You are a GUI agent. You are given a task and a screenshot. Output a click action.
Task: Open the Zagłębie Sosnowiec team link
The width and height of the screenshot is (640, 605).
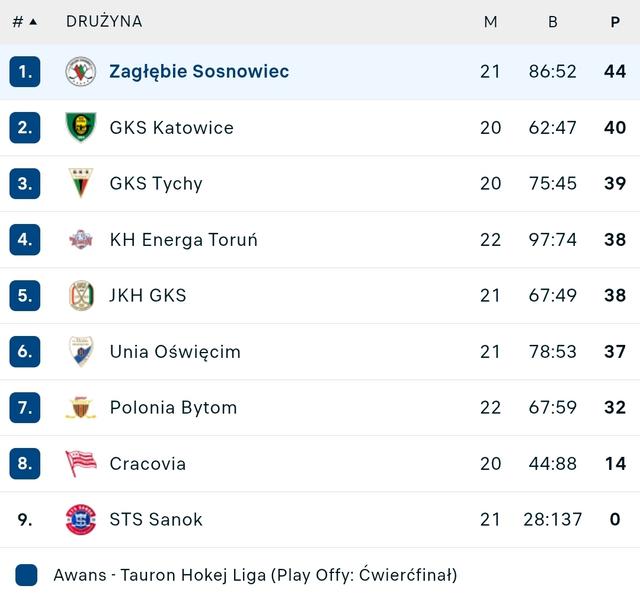pos(199,72)
